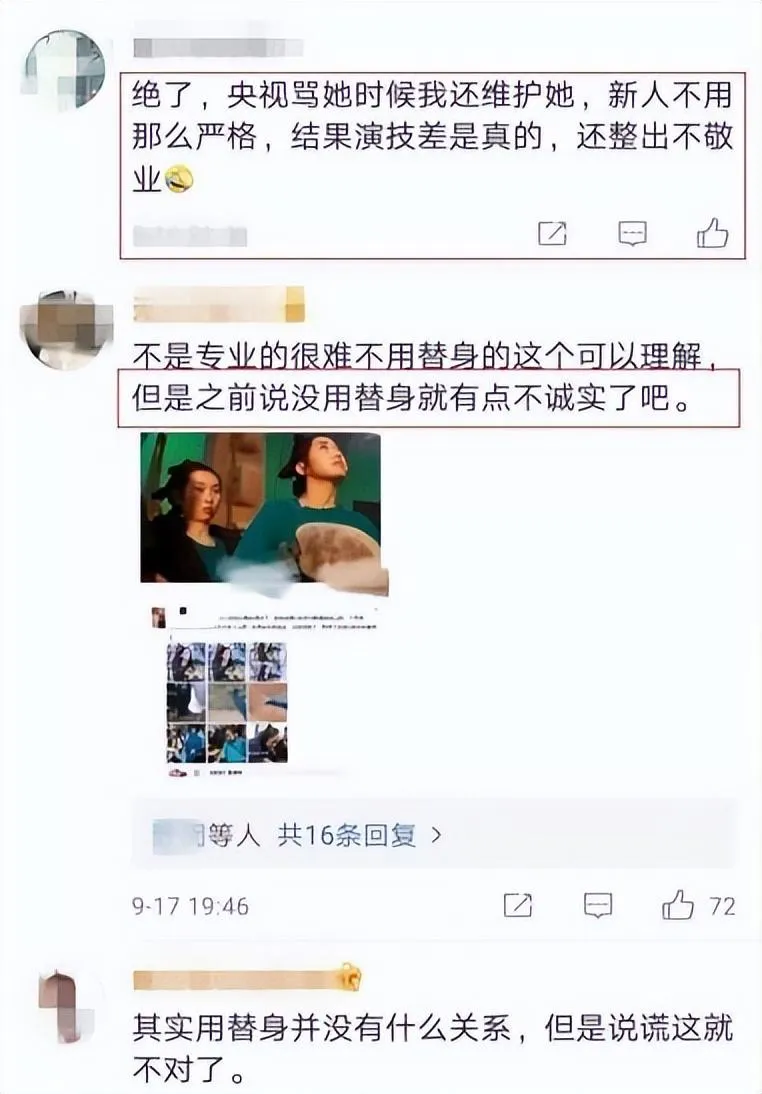Tap the comment 其实用替身并没有什么关系
762x1094 pixels.
(x=433, y=1049)
